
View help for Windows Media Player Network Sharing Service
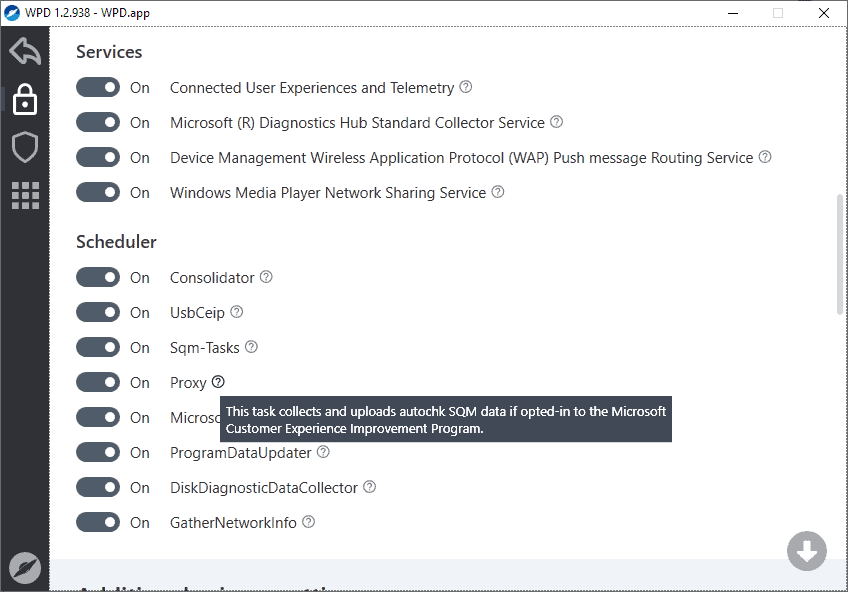click(497, 192)
